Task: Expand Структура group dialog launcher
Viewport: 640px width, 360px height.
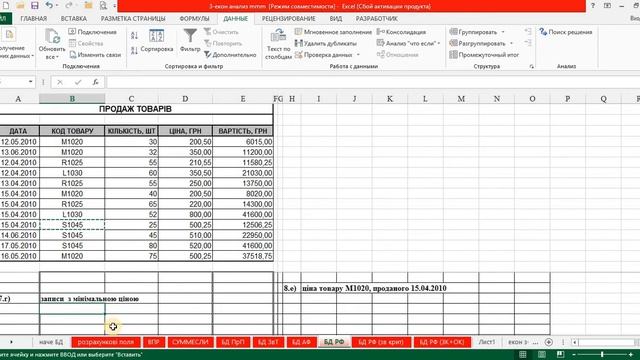Action: click(x=531, y=66)
